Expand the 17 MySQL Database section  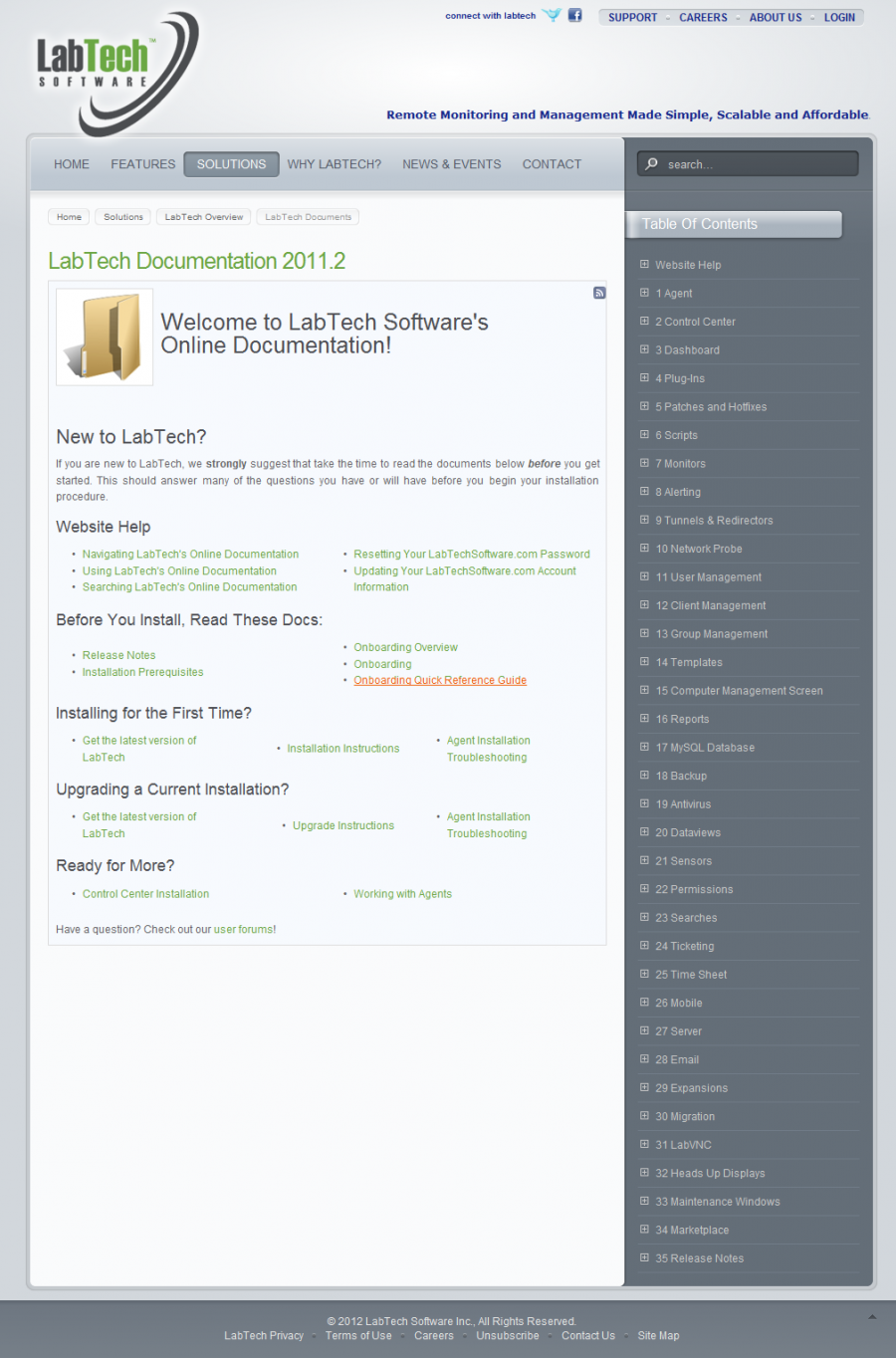pos(644,747)
